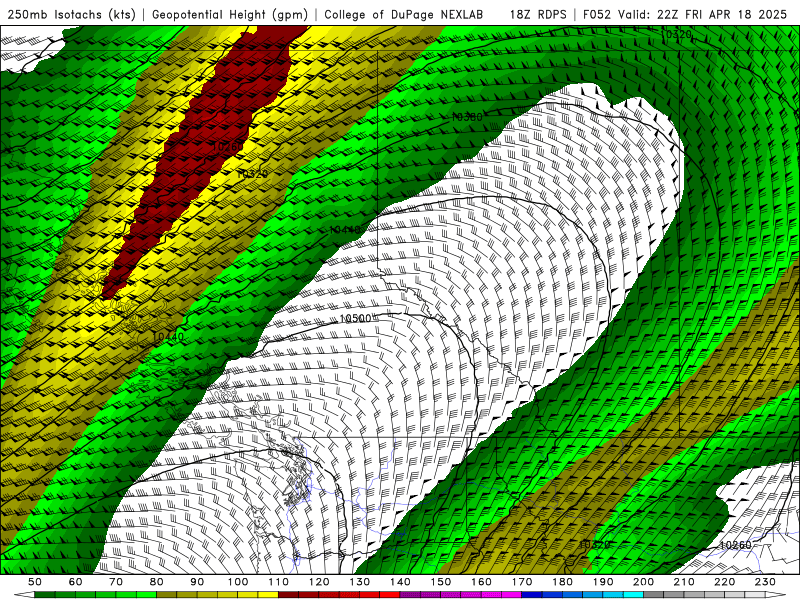
Task: Click the '250mb Isotachs (kts)' title text
Action: [x=72, y=14]
